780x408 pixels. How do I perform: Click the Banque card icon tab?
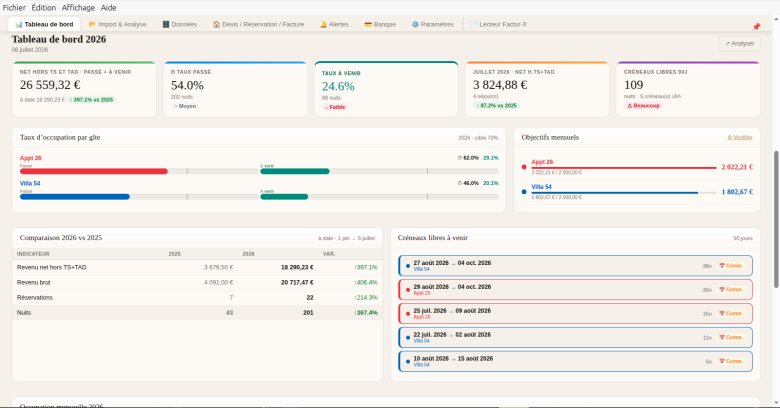380,24
